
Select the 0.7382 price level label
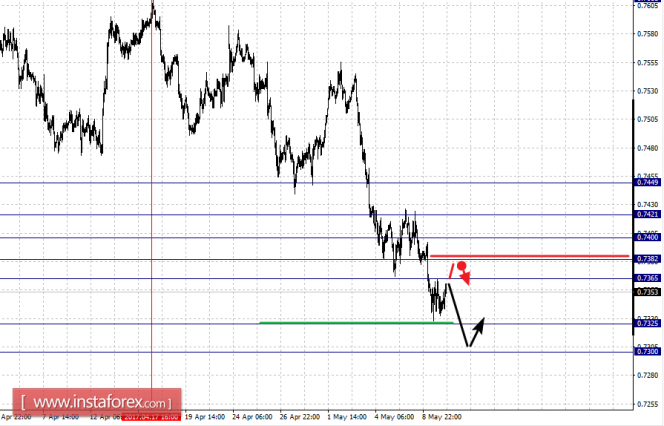click(x=647, y=259)
